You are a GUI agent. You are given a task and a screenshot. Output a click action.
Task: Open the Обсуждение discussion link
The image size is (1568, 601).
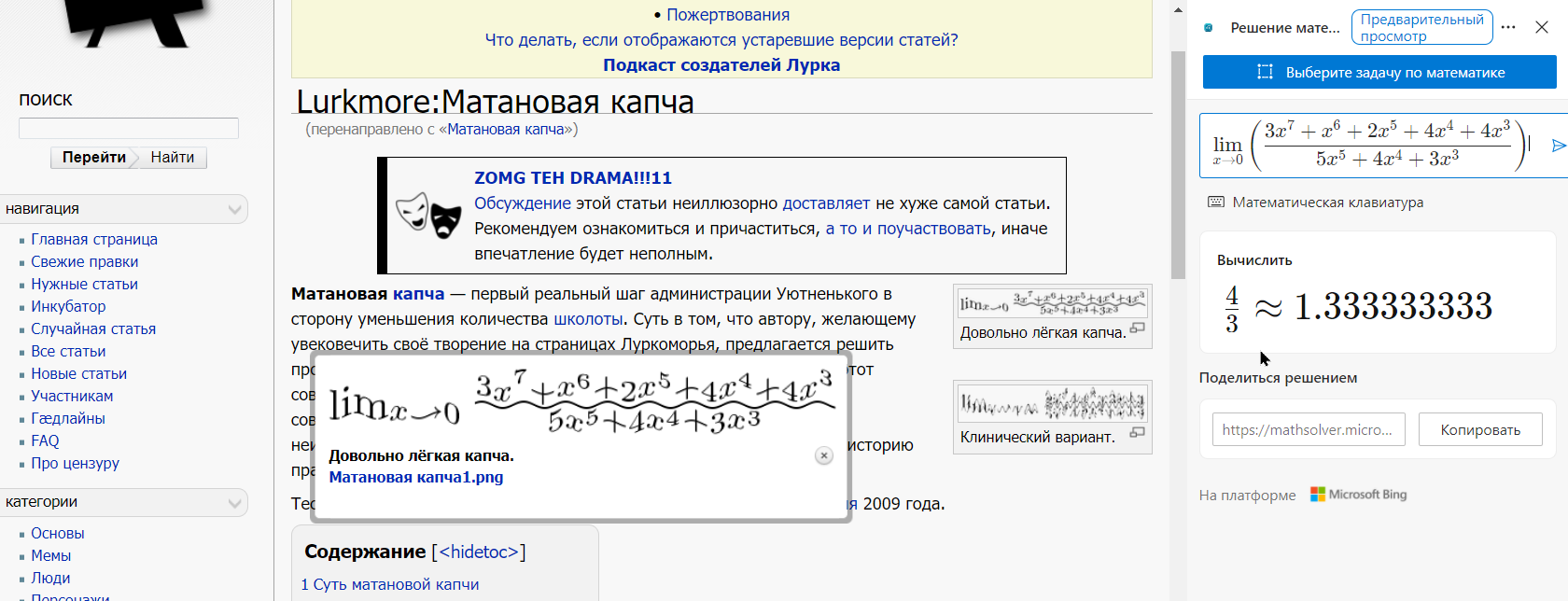coord(523,203)
